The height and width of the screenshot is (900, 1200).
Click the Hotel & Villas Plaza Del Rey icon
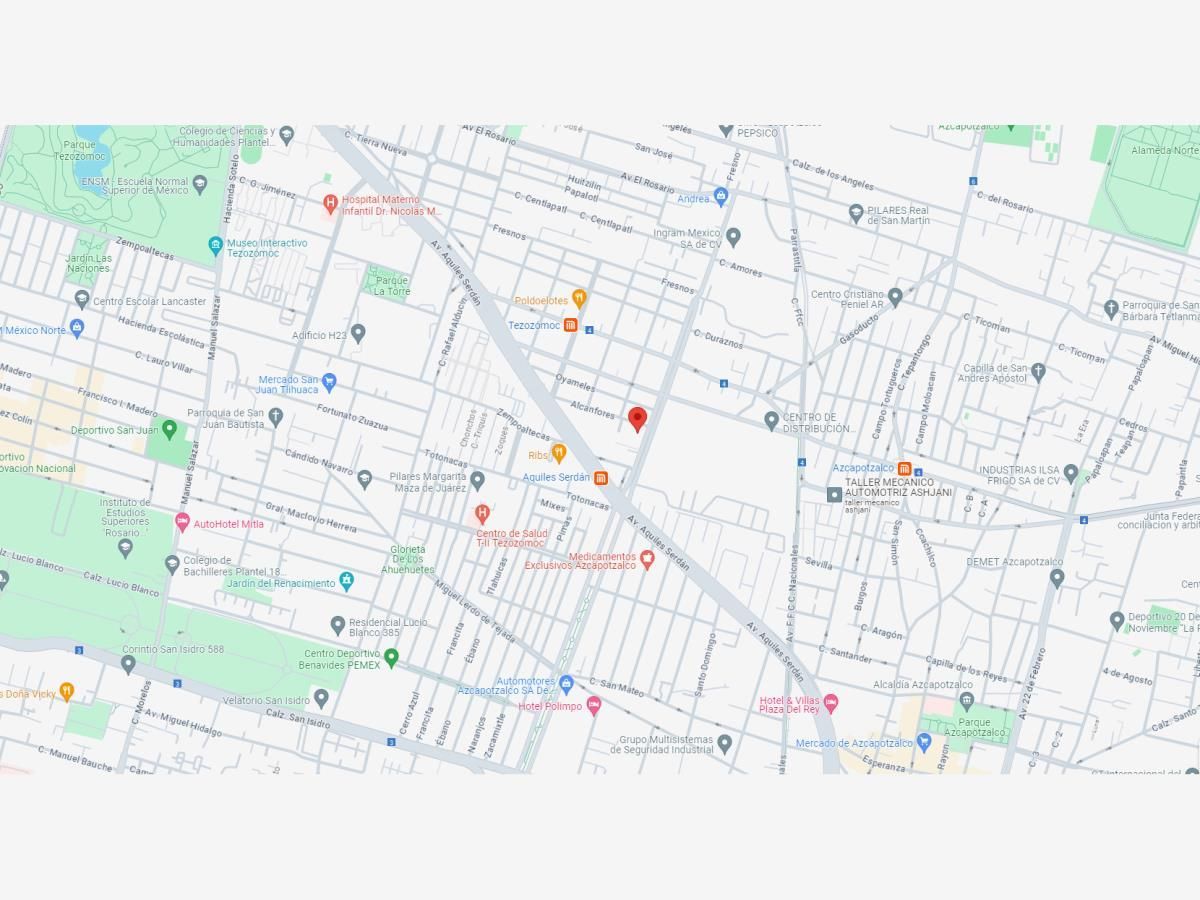(830, 704)
